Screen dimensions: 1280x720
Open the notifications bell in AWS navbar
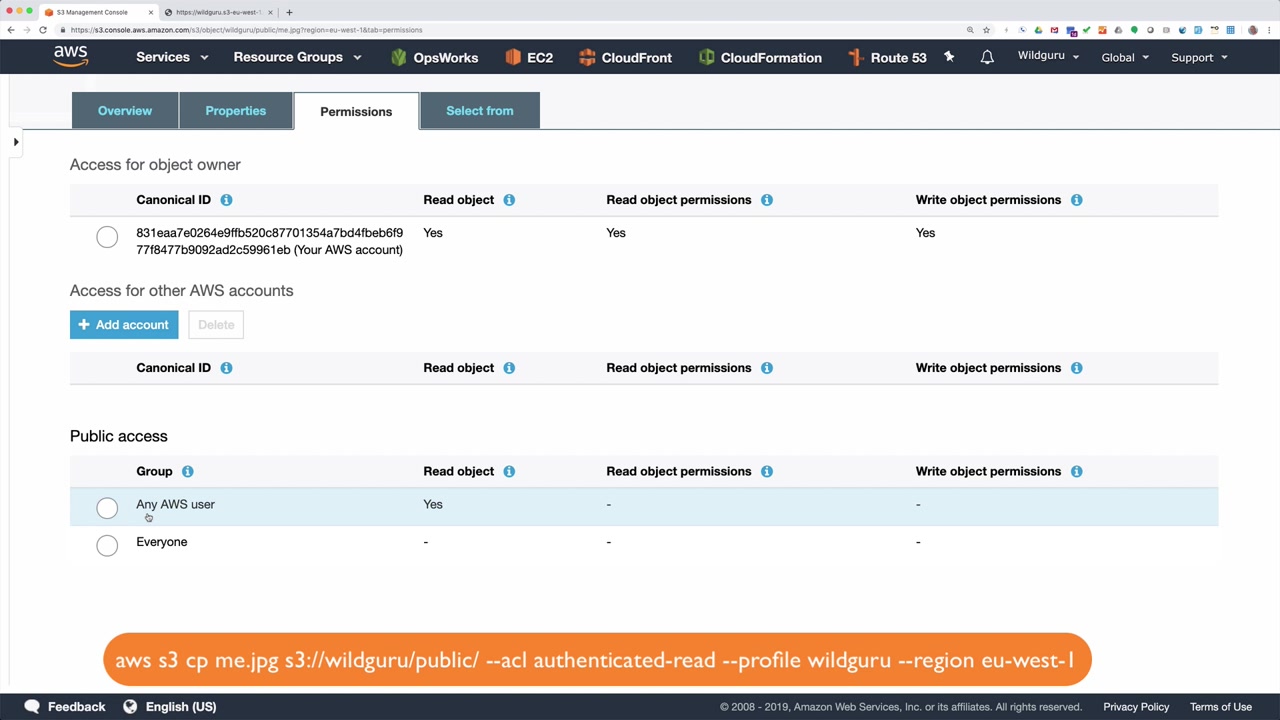[987, 57]
